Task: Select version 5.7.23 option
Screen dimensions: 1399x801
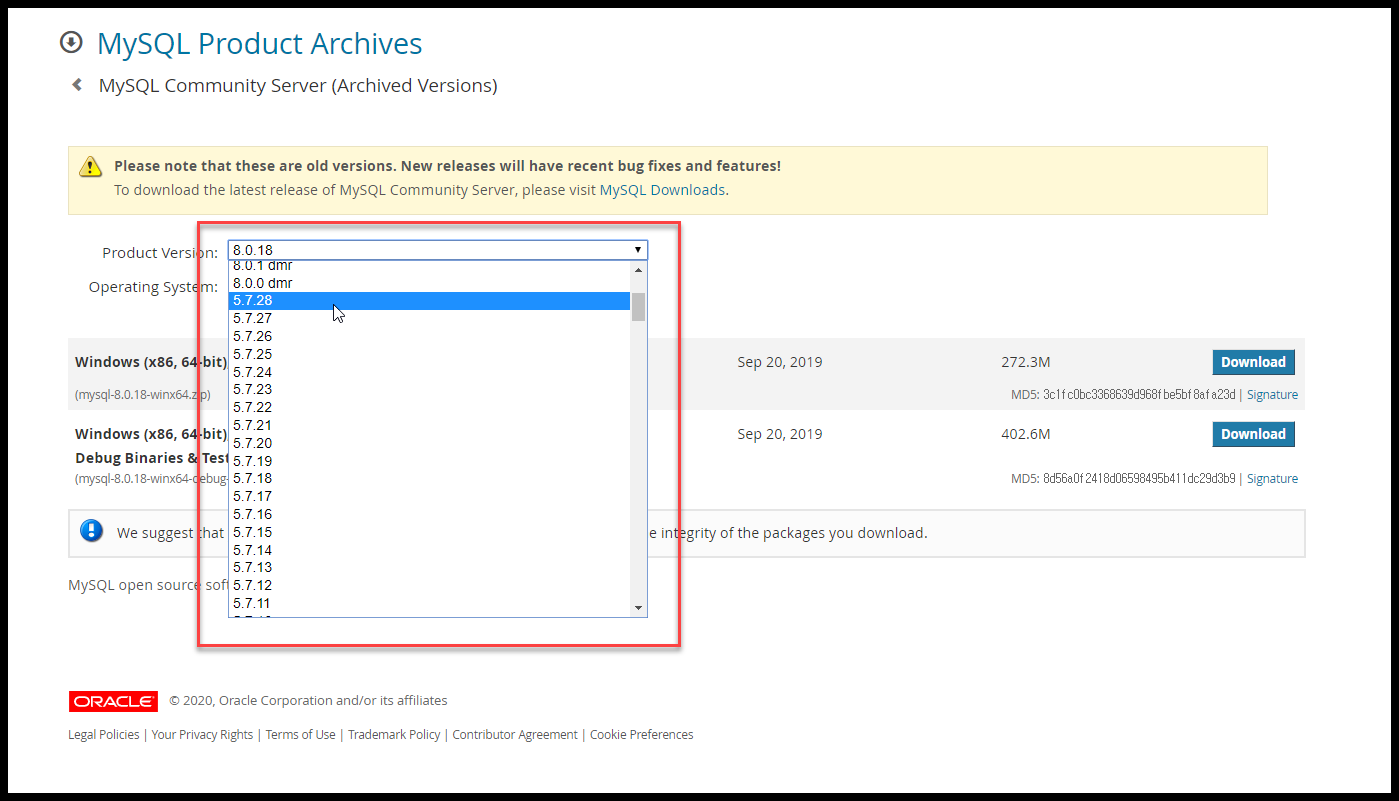Action: [x=429, y=389]
